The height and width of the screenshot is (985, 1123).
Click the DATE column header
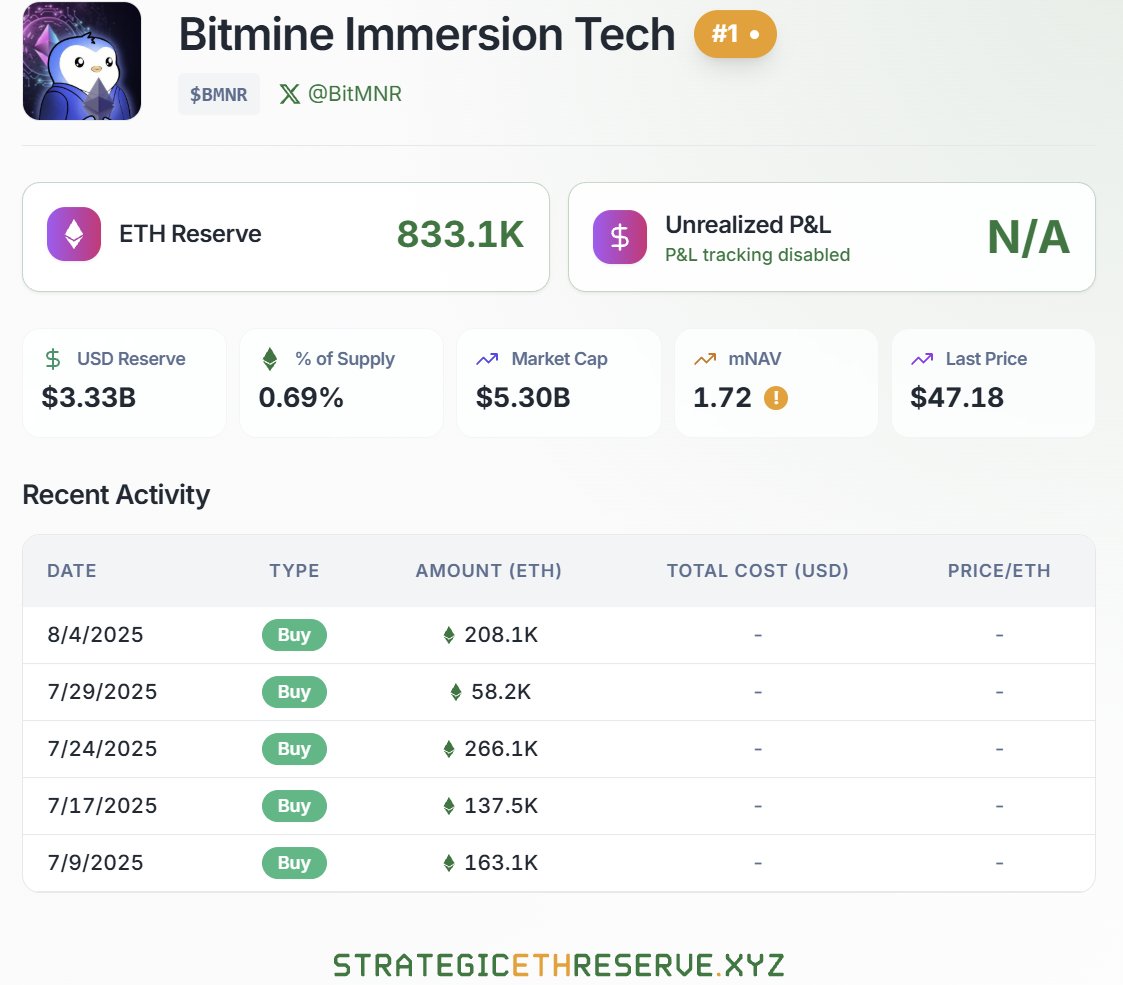tap(72, 571)
